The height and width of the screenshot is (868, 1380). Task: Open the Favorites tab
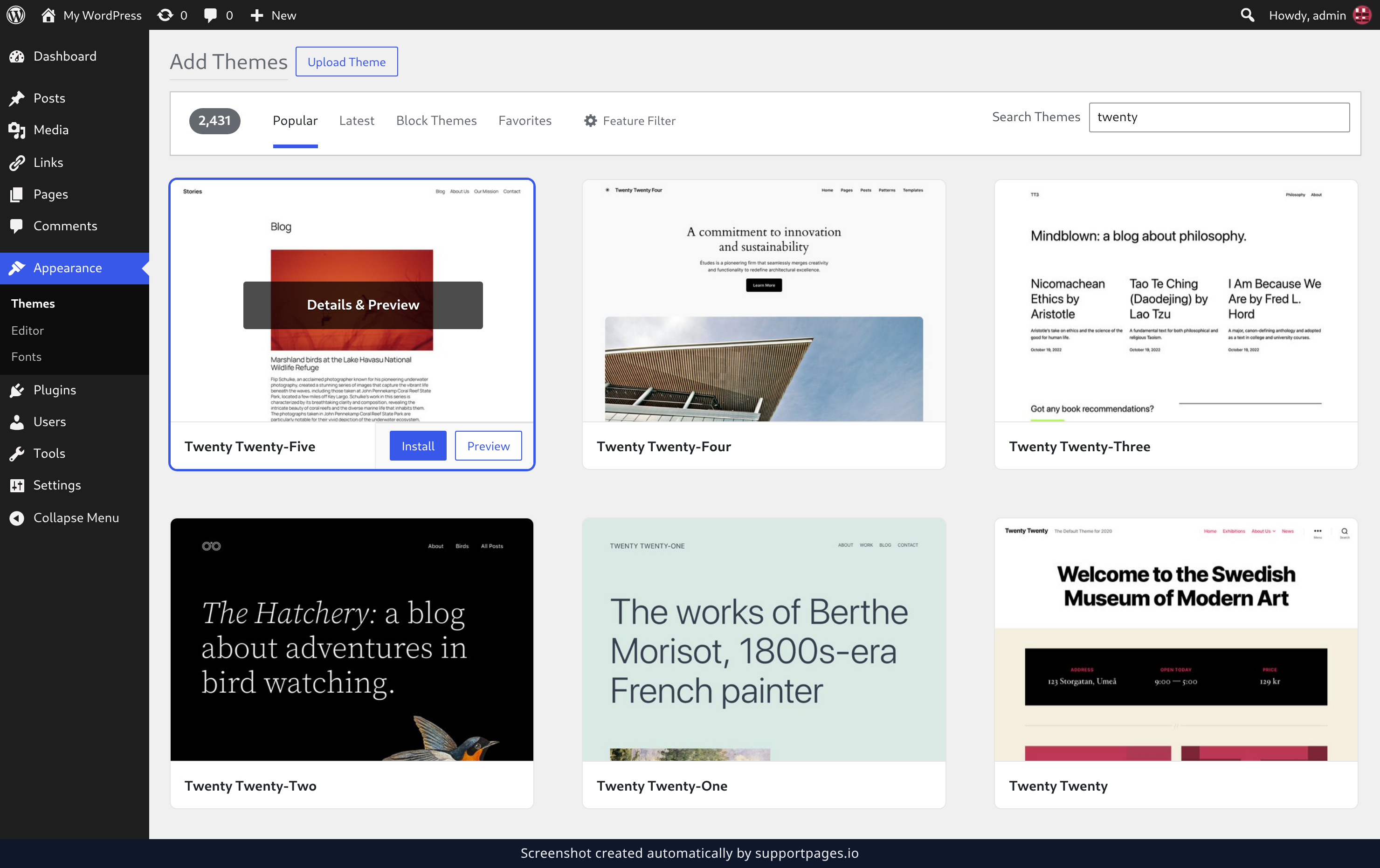pos(524,121)
